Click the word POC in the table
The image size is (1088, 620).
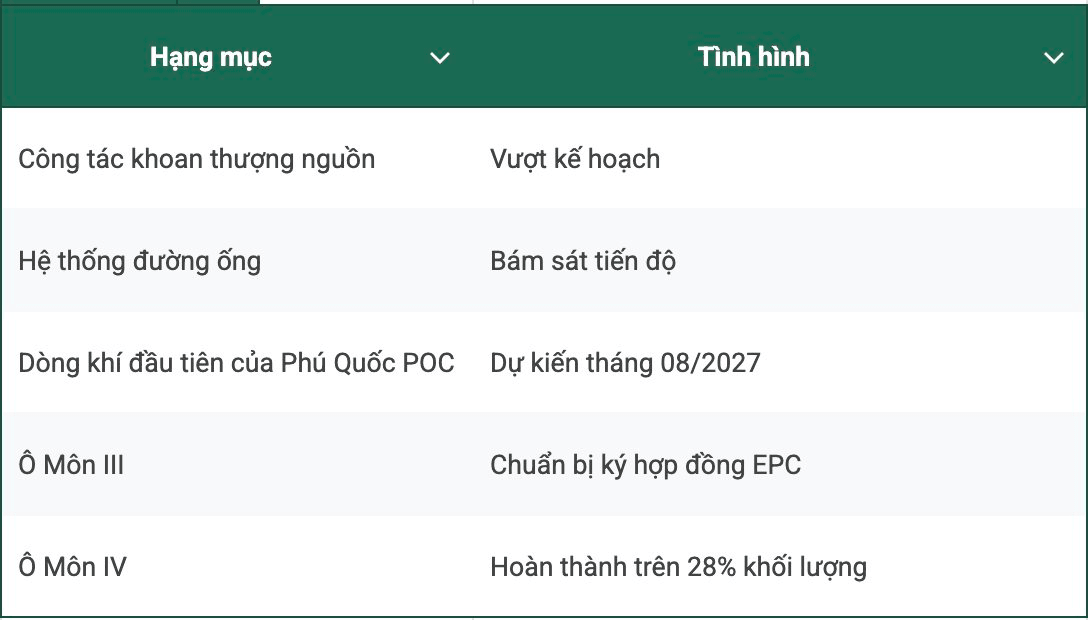[429, 363]
